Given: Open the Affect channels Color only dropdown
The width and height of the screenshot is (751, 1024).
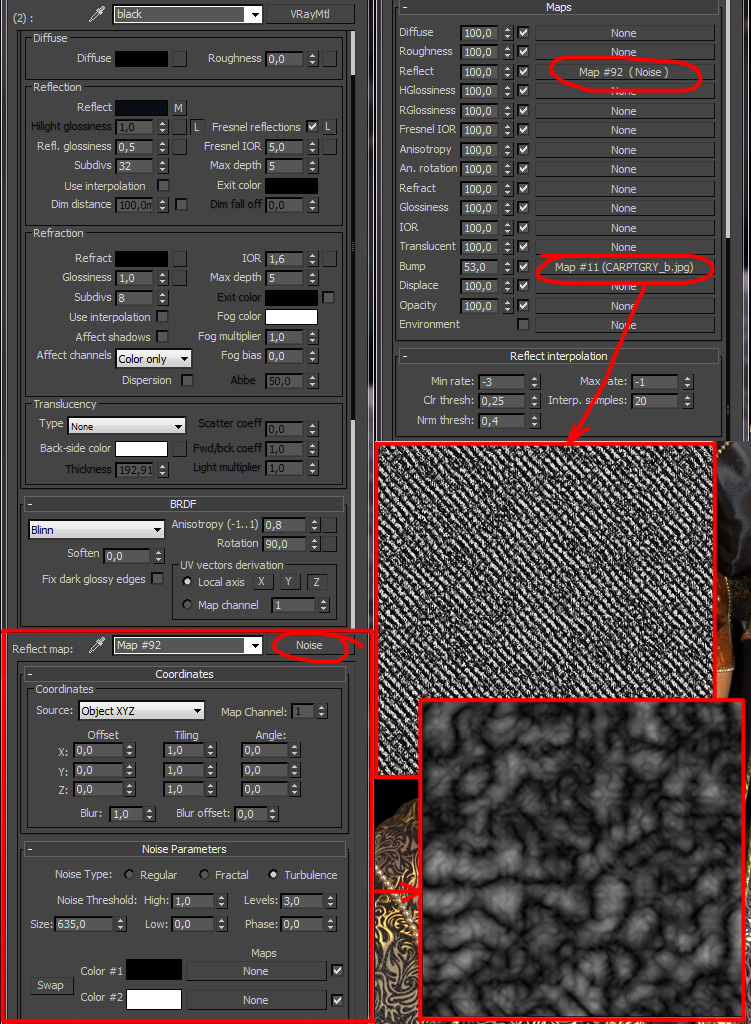Looking at the screenshot, I should pyautogui.click(x=154, y=359).
